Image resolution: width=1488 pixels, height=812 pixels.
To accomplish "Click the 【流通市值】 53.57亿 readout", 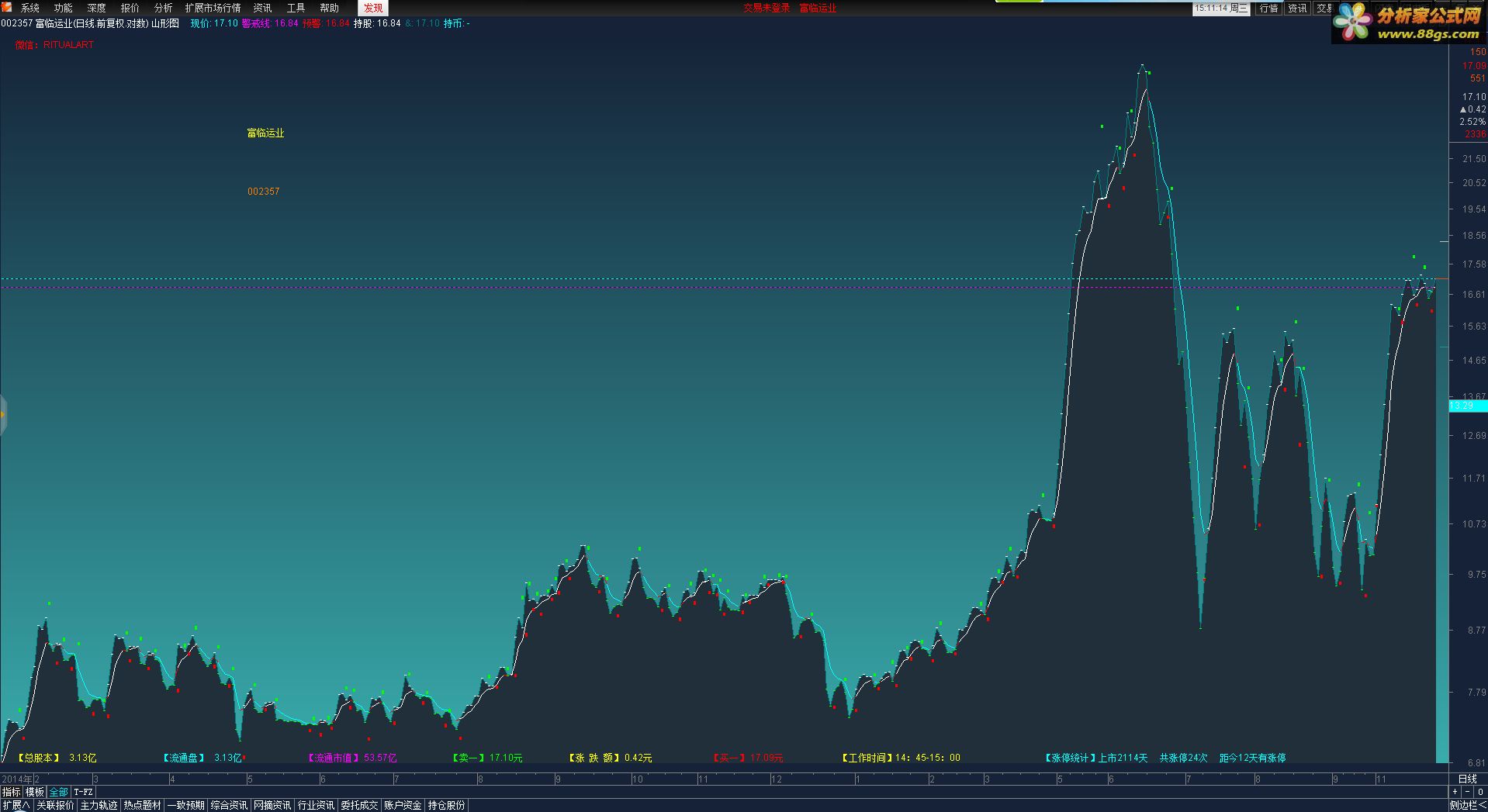I will click(351, 758).
